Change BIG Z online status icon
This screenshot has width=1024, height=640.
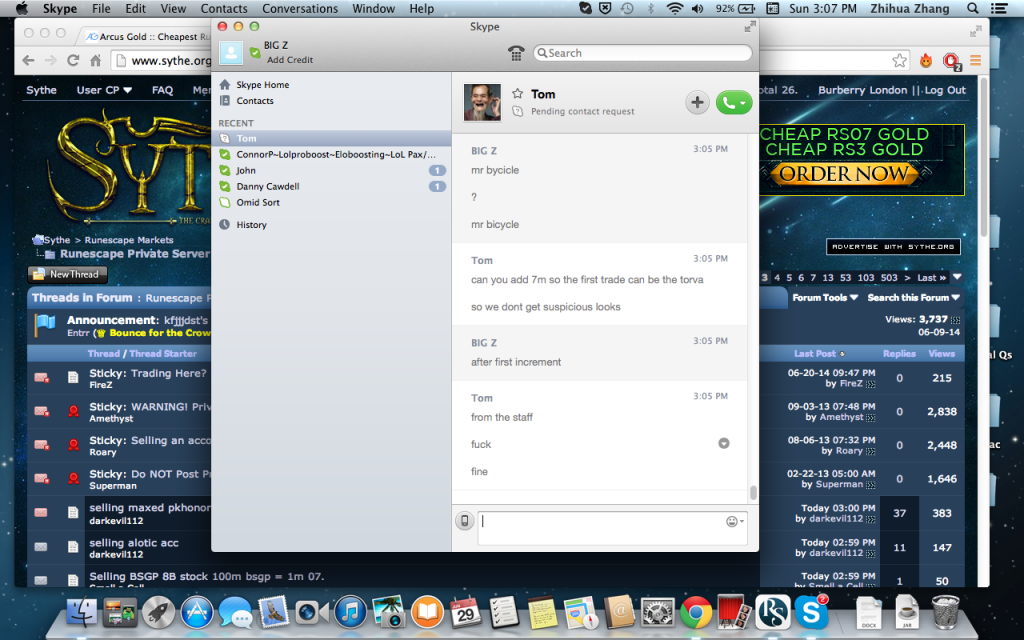click(x=255, y=52)
